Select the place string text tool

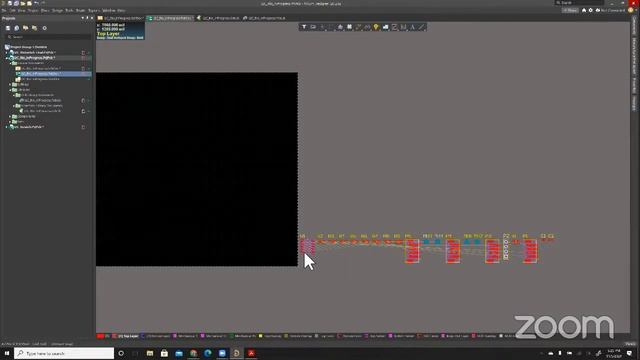412,27
